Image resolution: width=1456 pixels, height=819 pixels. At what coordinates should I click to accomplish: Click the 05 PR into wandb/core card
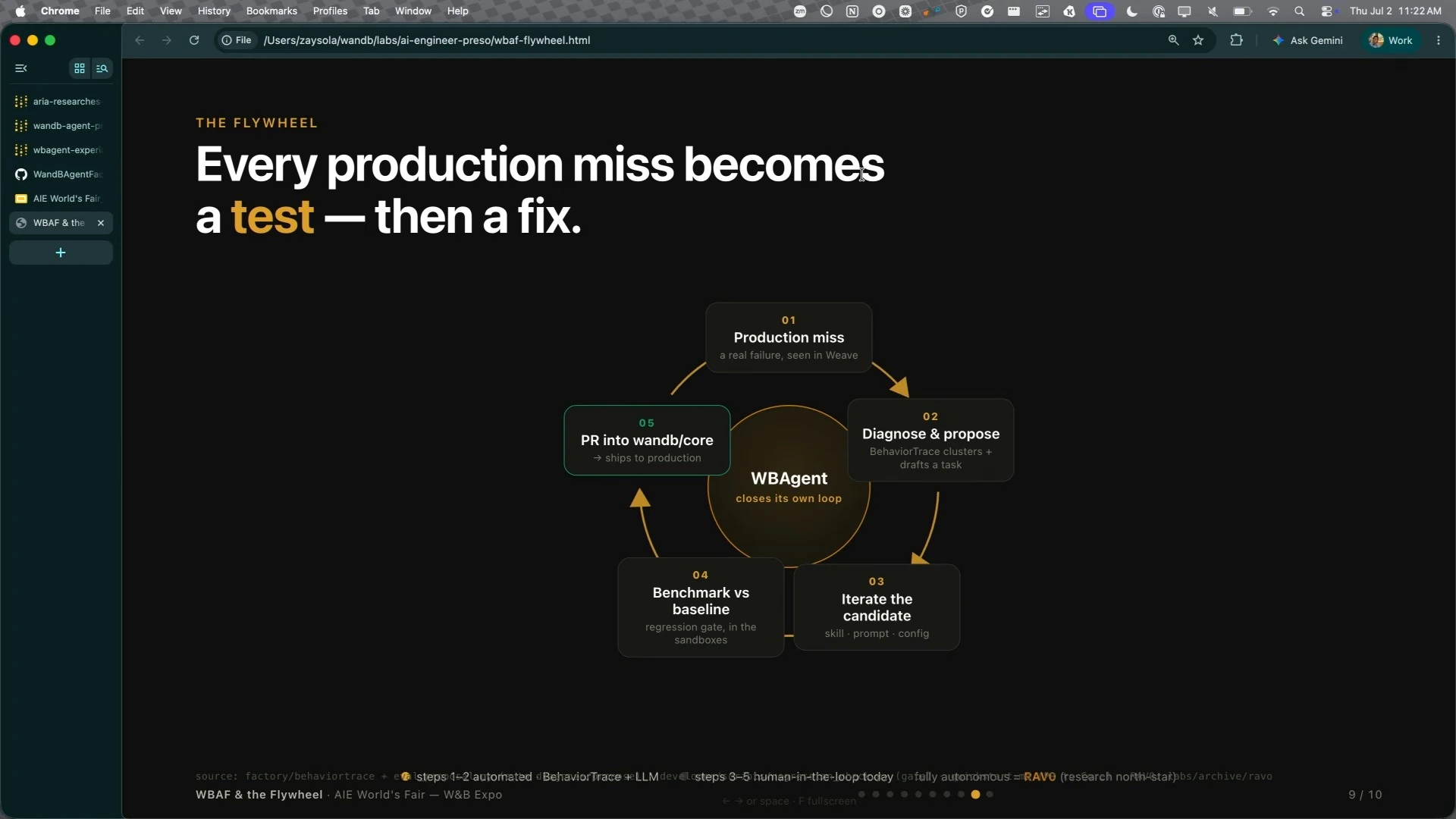coord(647,441)
